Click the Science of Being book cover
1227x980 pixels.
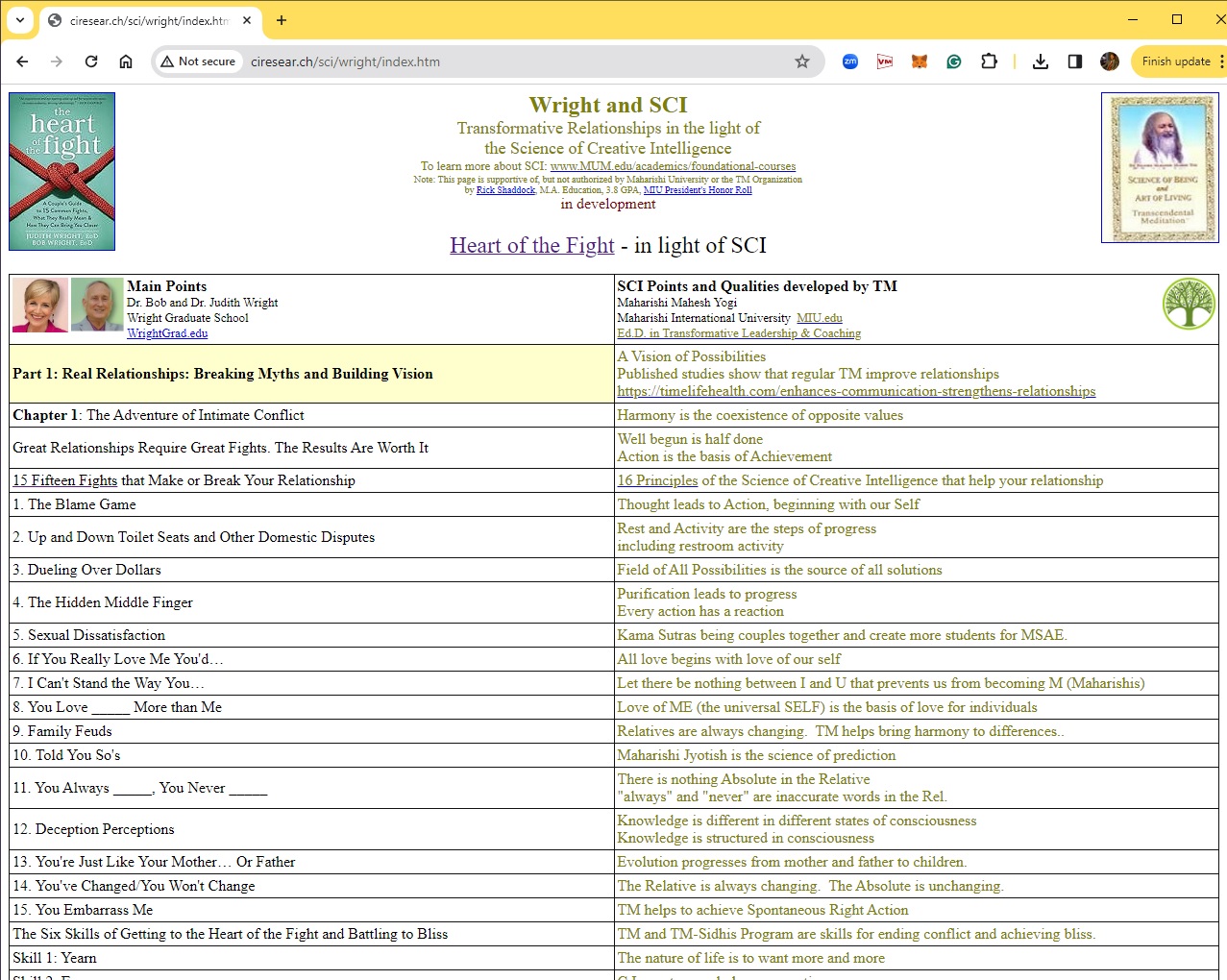[x=1160, y=167]
